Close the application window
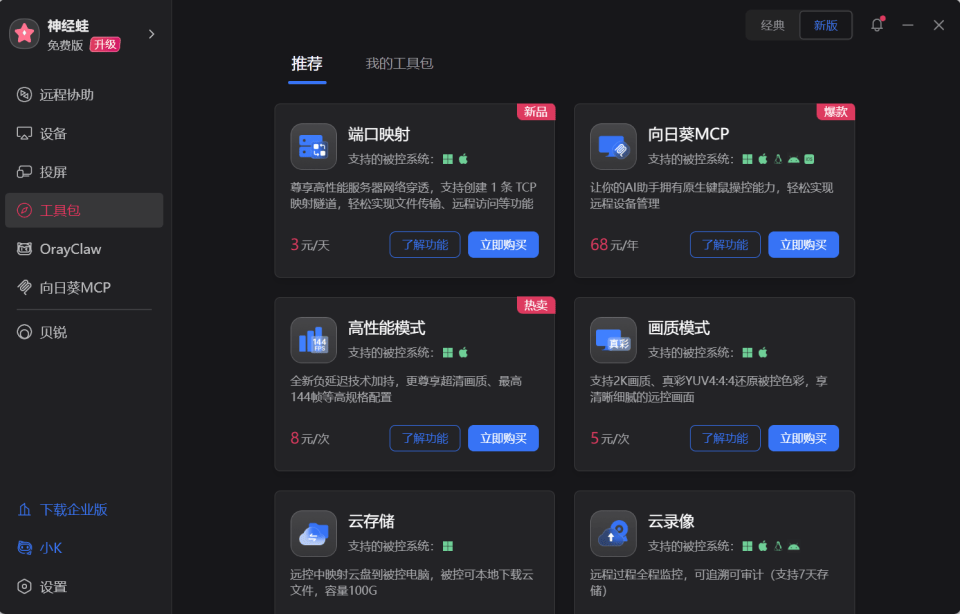Viewport: 960px width, 614px height. pos(939,25)
